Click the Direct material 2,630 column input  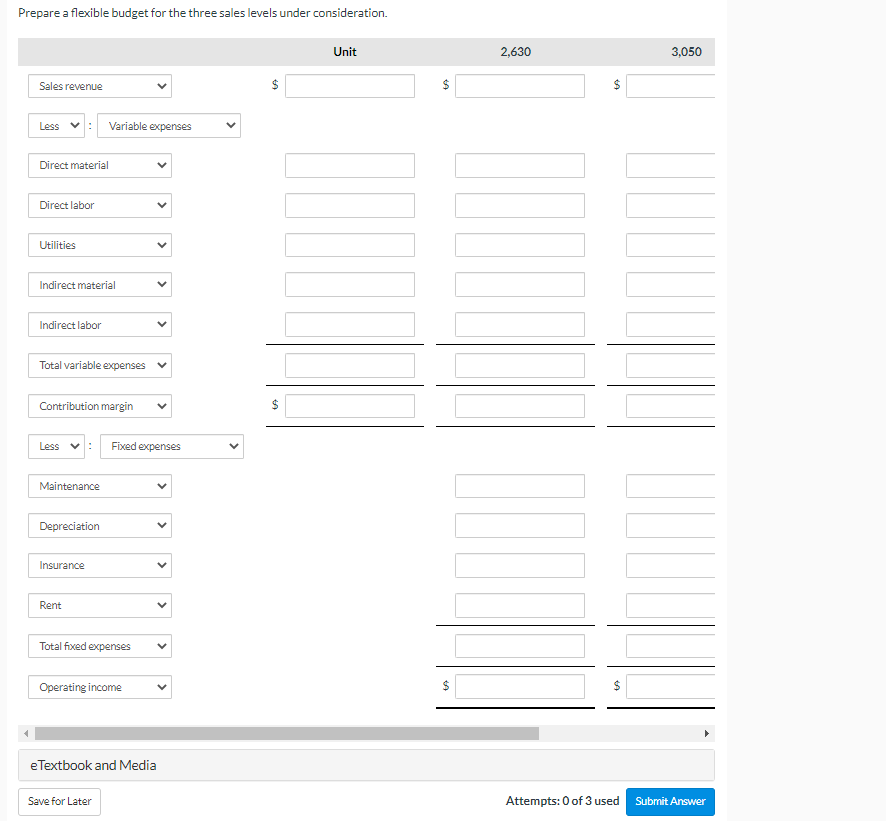coord(520,166)
